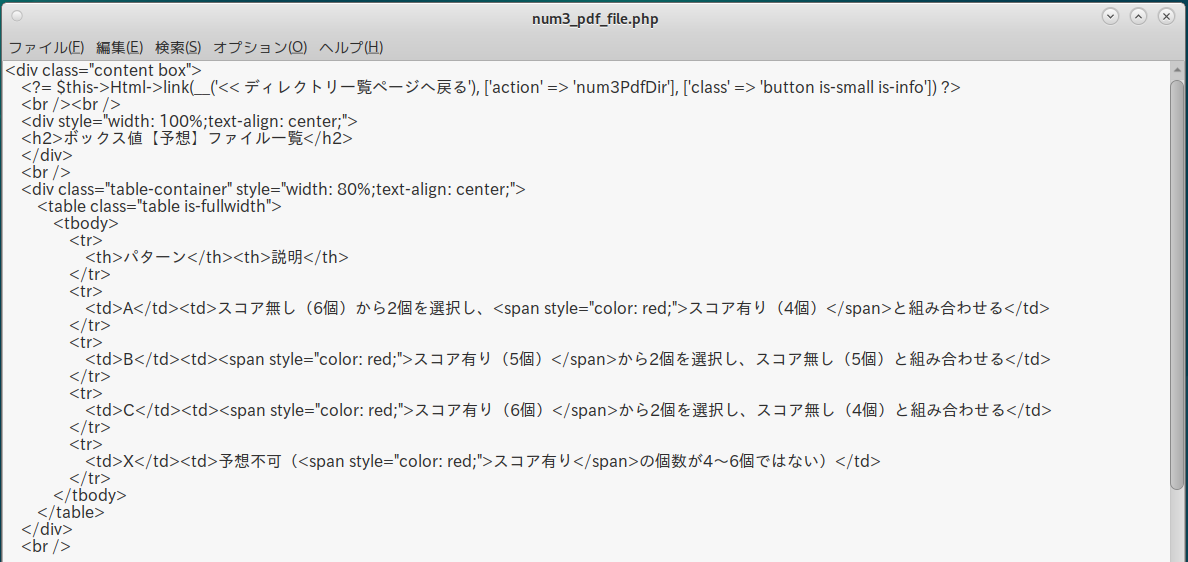Place cursor on the h2 ボックス値 heading line
The image size is (1188, 562).
pos(187,138)
